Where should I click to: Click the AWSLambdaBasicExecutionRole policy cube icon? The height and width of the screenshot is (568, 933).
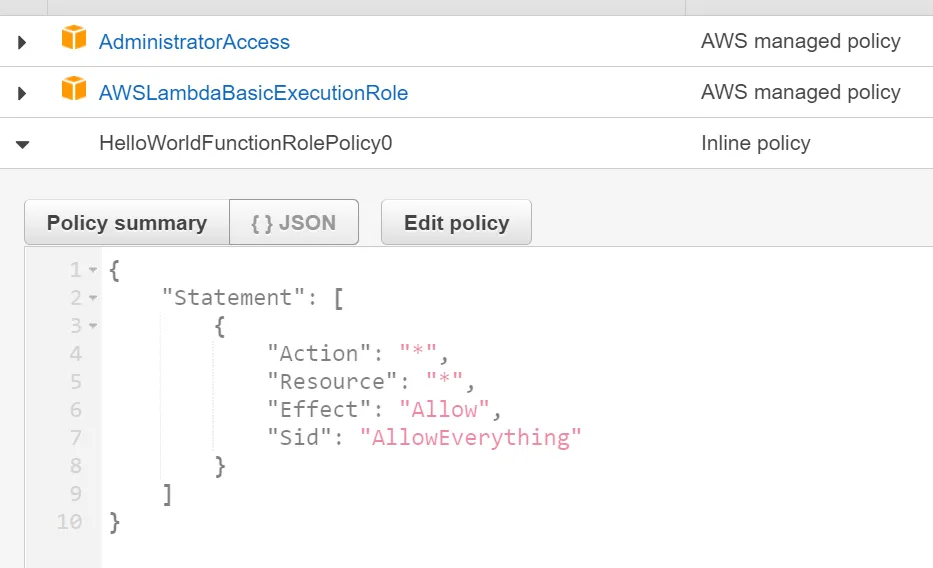[x=74, y=89]
